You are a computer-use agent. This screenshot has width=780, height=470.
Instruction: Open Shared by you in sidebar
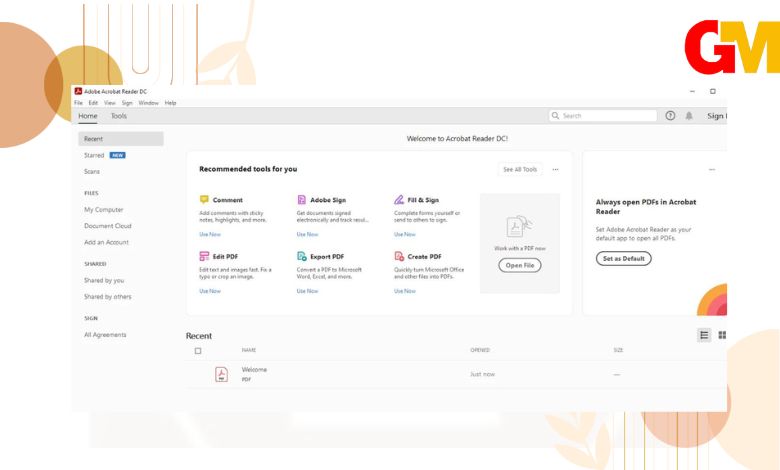104,281
